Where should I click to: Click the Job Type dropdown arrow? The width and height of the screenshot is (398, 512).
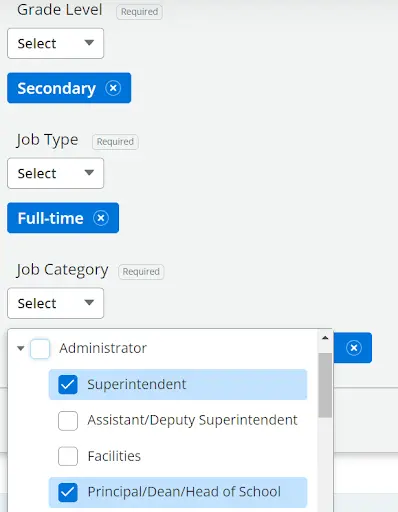click(x=89, y=173)
